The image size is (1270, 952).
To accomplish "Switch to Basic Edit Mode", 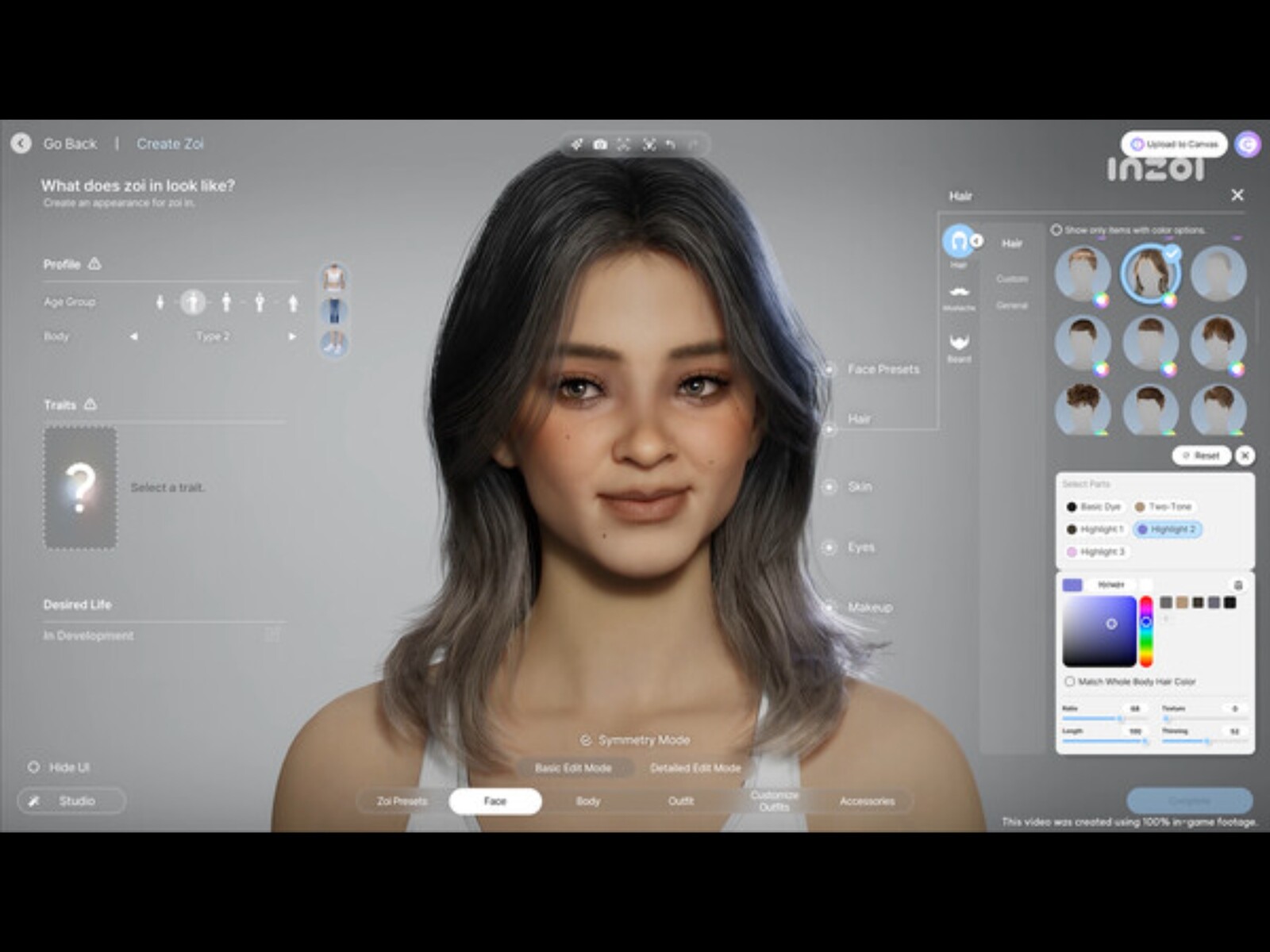I will 573,768.
